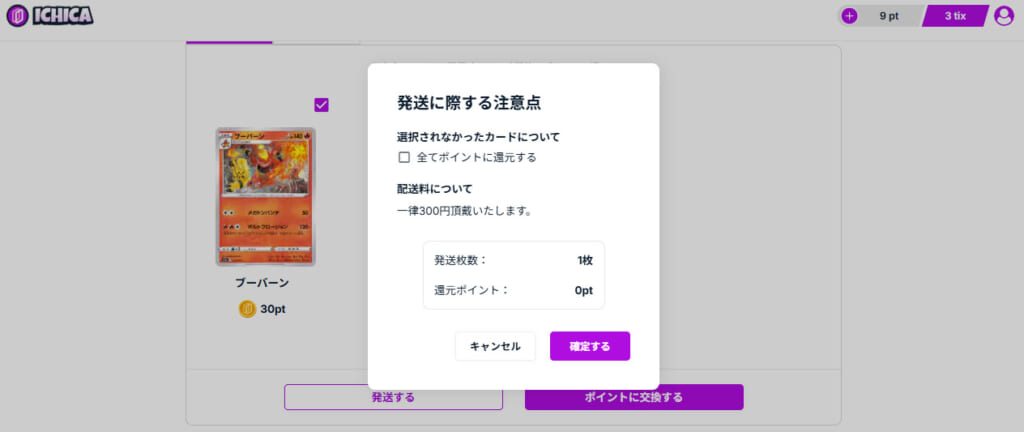1024x432 pixels.
Task: Click the ICHICA card logo icon
Action: (x=17, y=16)
